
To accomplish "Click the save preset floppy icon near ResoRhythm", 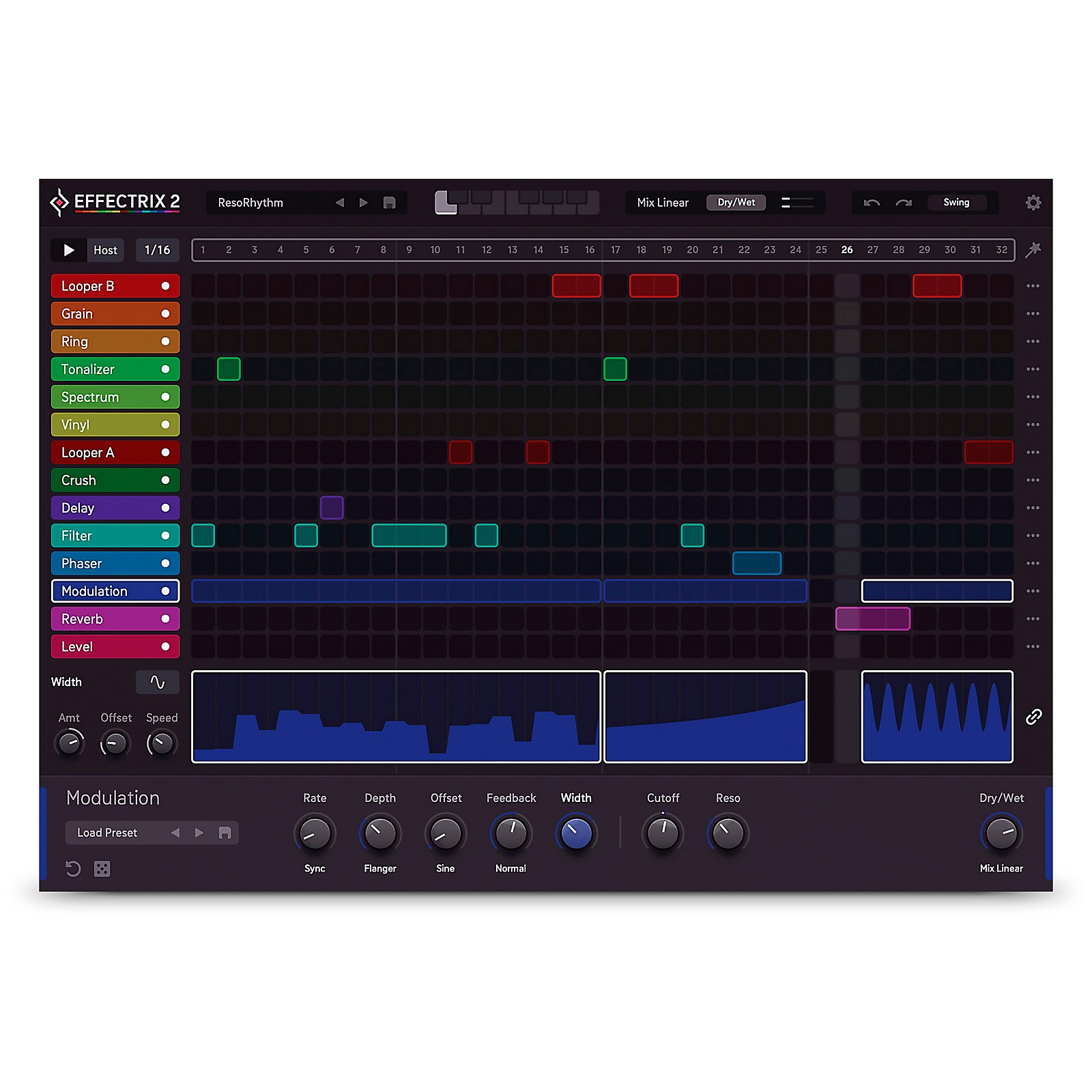I will point(389,203).
